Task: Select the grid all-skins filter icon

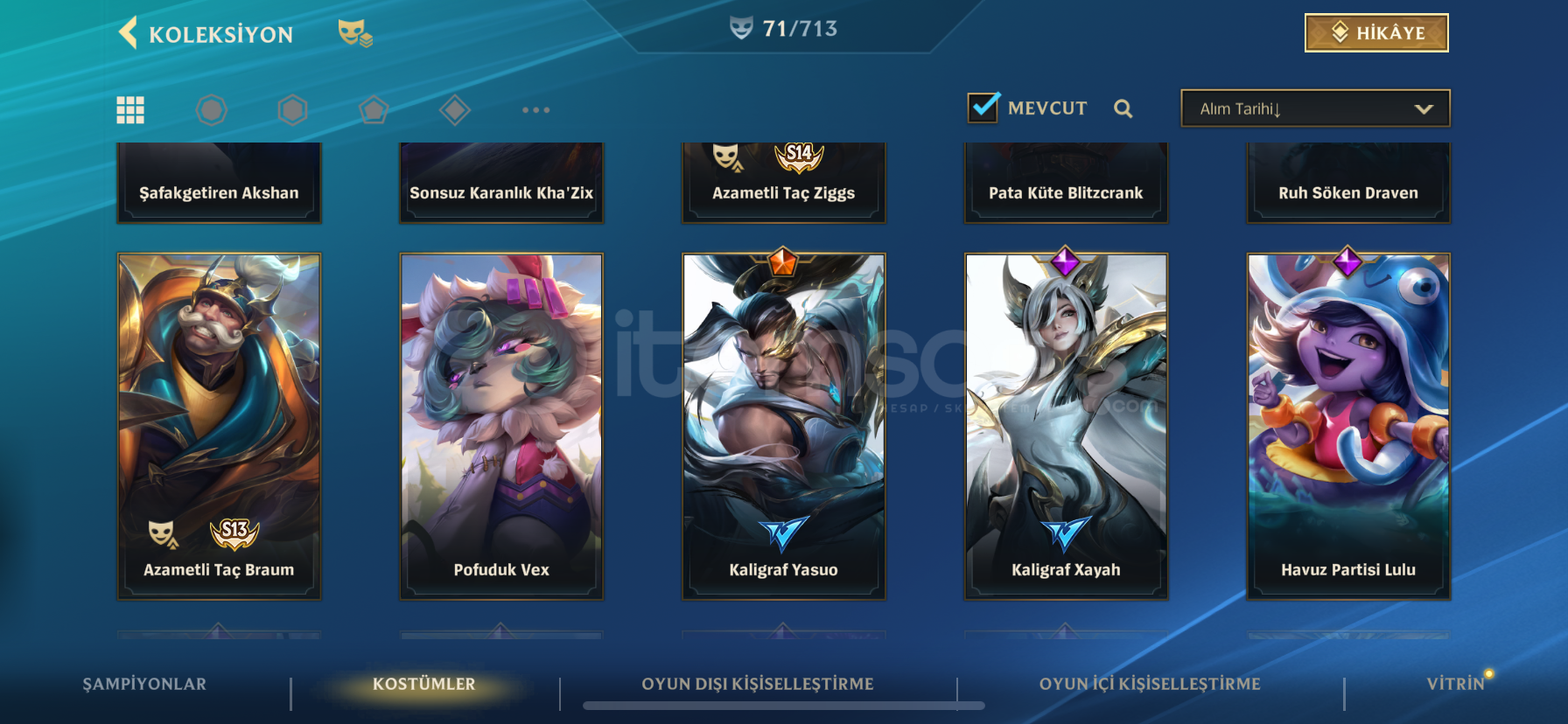Action: 130,109
